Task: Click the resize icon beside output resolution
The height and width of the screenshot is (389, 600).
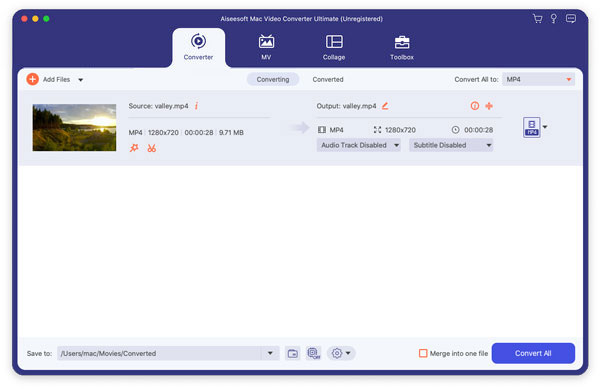Action: pos(377,130)
